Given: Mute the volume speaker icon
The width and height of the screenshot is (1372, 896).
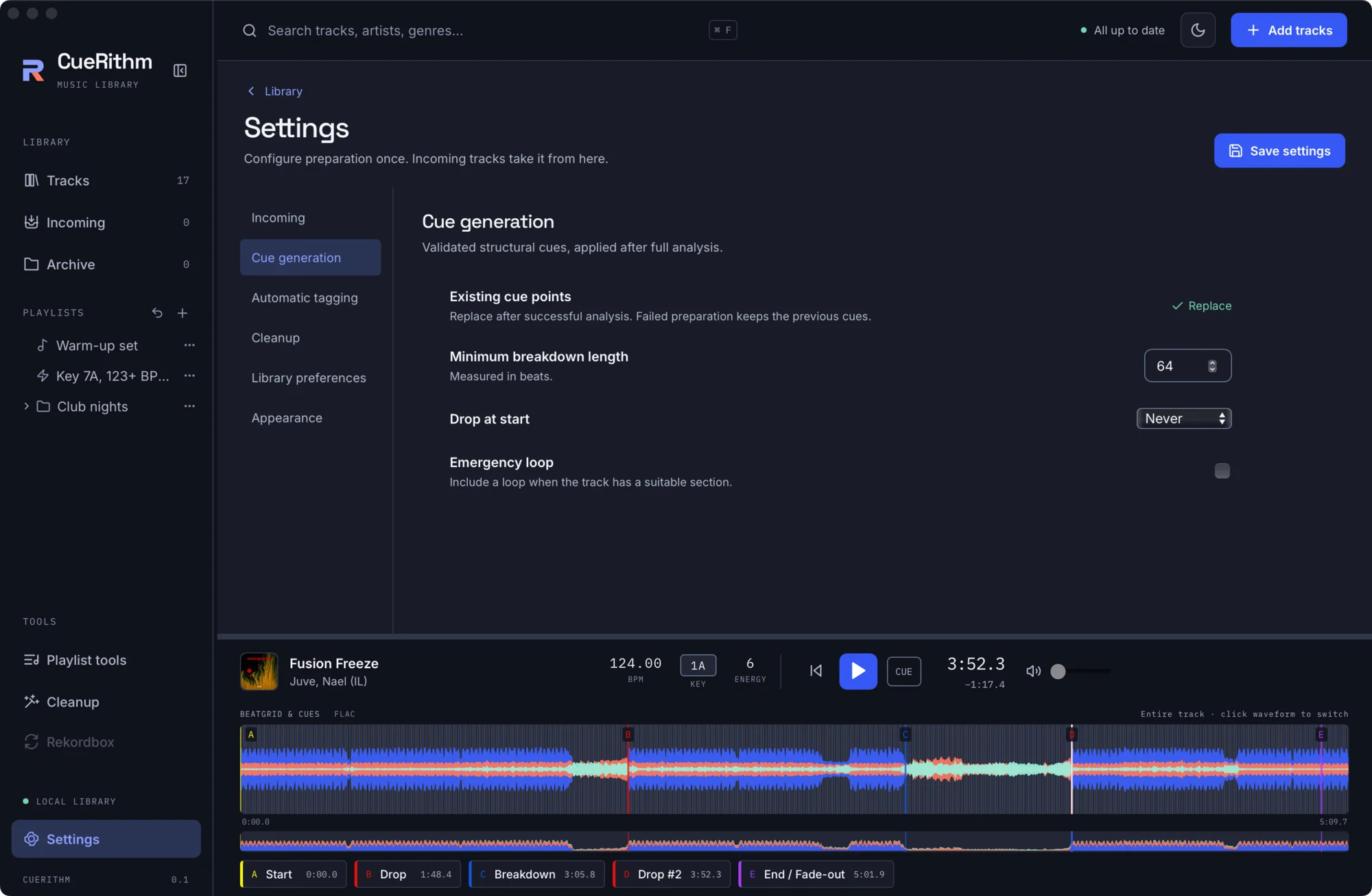Looking at the screenshot, I should (x=1033, y=671).
